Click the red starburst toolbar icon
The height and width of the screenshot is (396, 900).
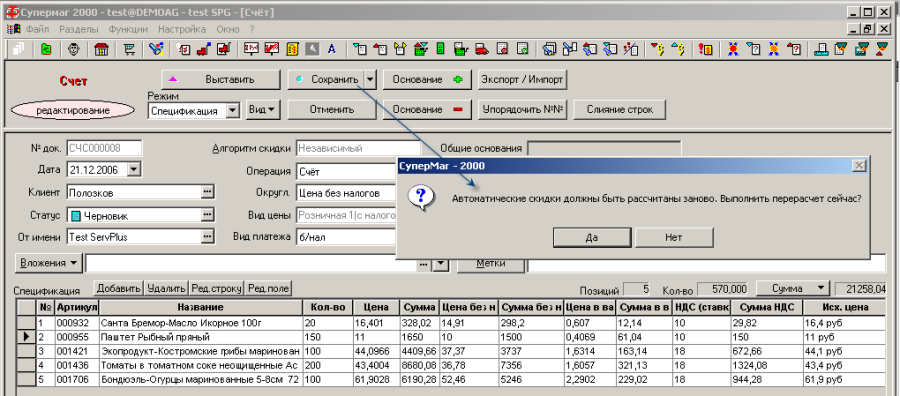coord(733,49)
